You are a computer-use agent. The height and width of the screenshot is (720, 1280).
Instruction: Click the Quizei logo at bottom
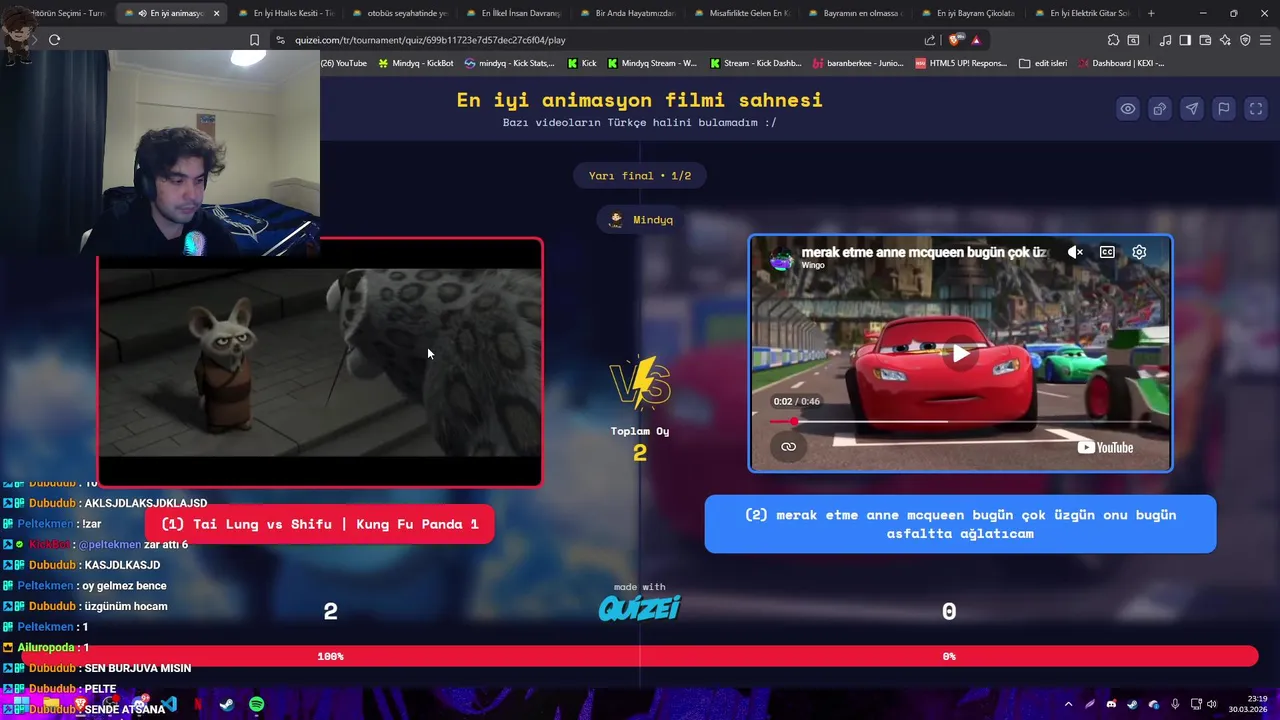(640, 607)
